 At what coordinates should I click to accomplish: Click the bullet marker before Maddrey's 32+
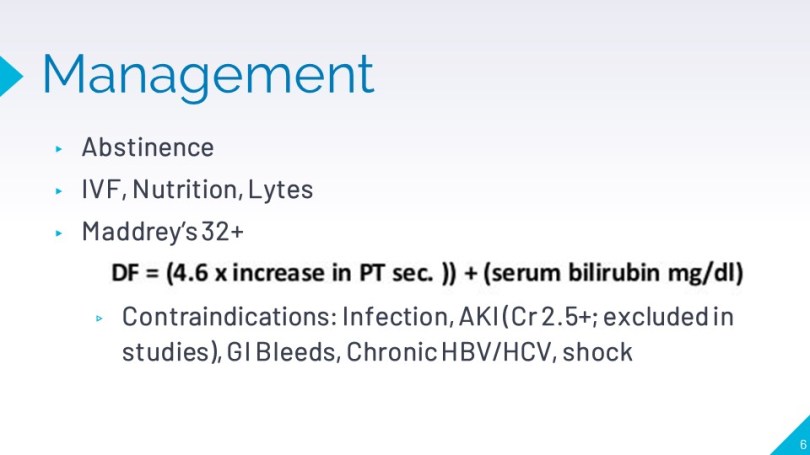[59, 233]
